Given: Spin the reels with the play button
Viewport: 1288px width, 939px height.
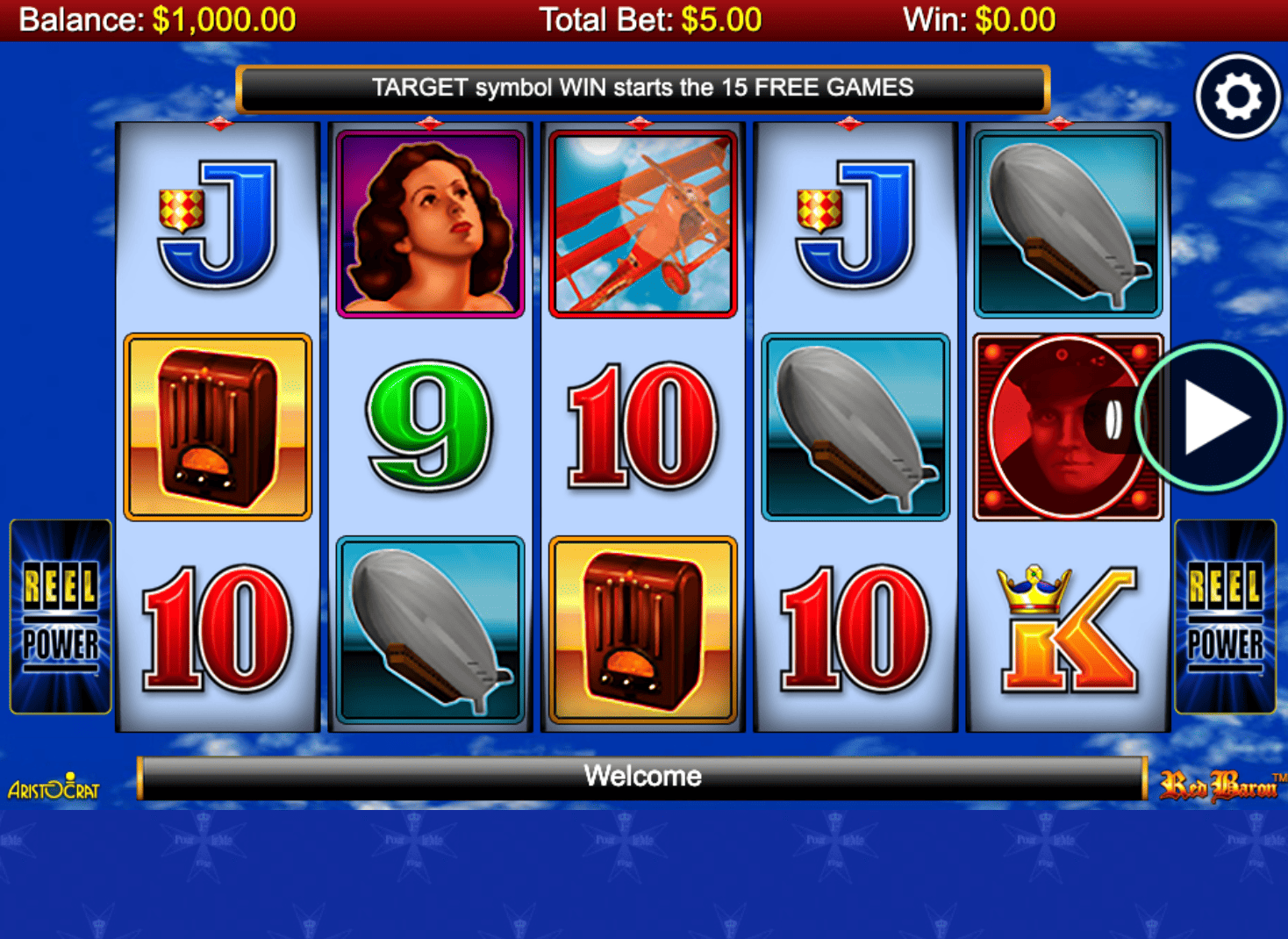Looking at the screenshot, I should (x=1211, y=417).
